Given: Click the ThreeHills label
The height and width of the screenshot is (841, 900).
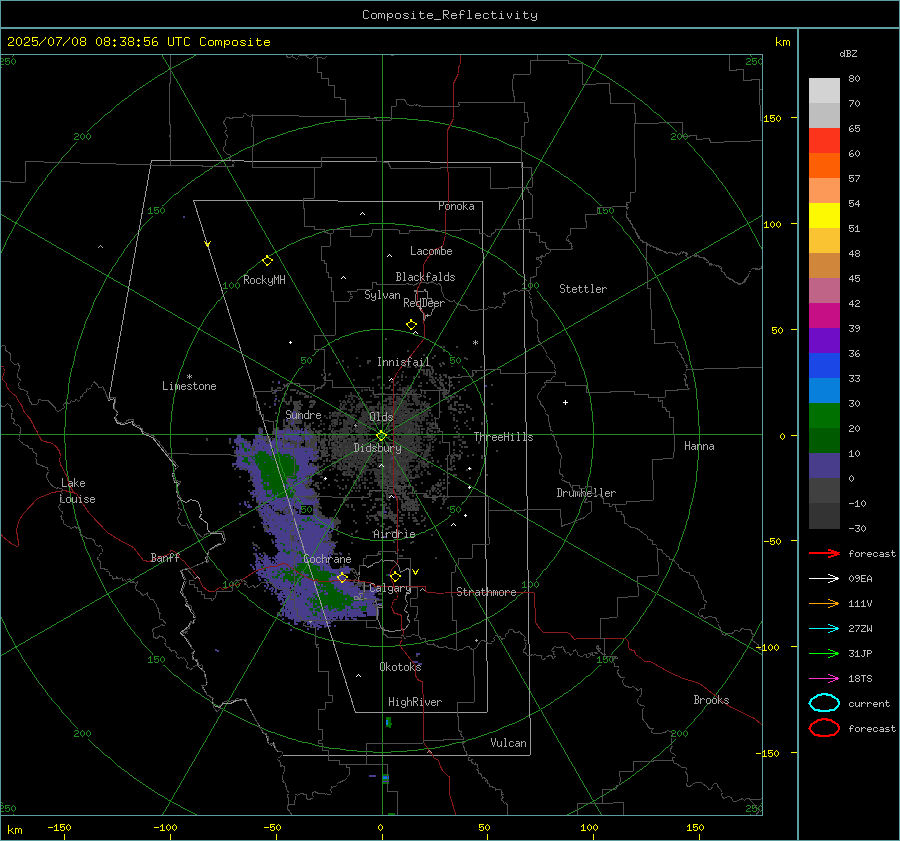Looking at the screenshot, I should 503,437.
